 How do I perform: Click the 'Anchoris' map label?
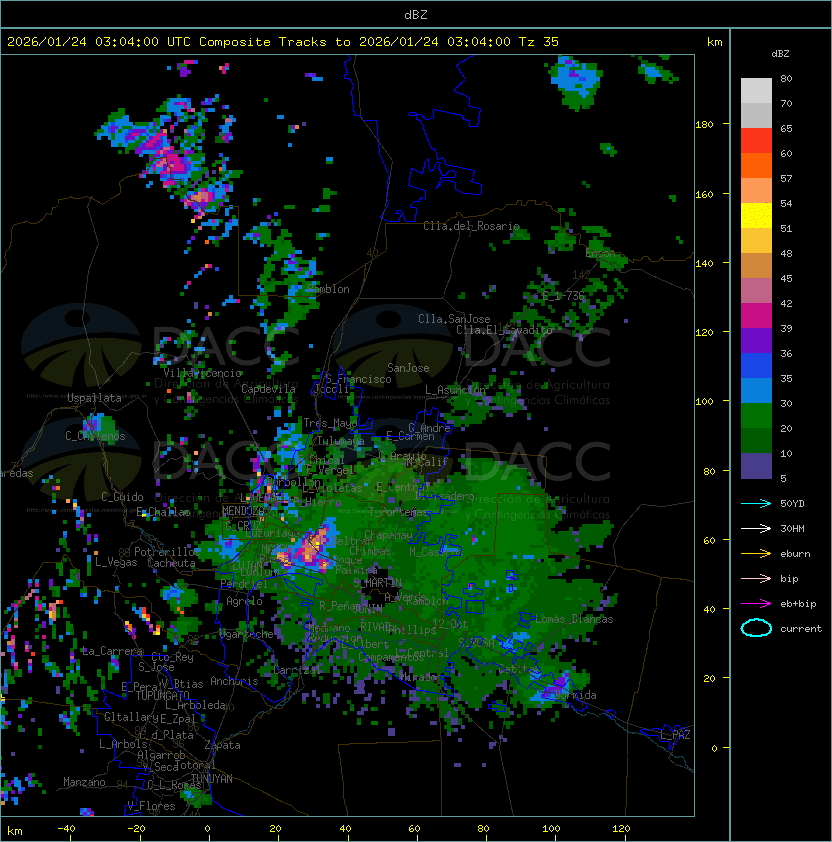pyautogui.click(x=234, y=681)
